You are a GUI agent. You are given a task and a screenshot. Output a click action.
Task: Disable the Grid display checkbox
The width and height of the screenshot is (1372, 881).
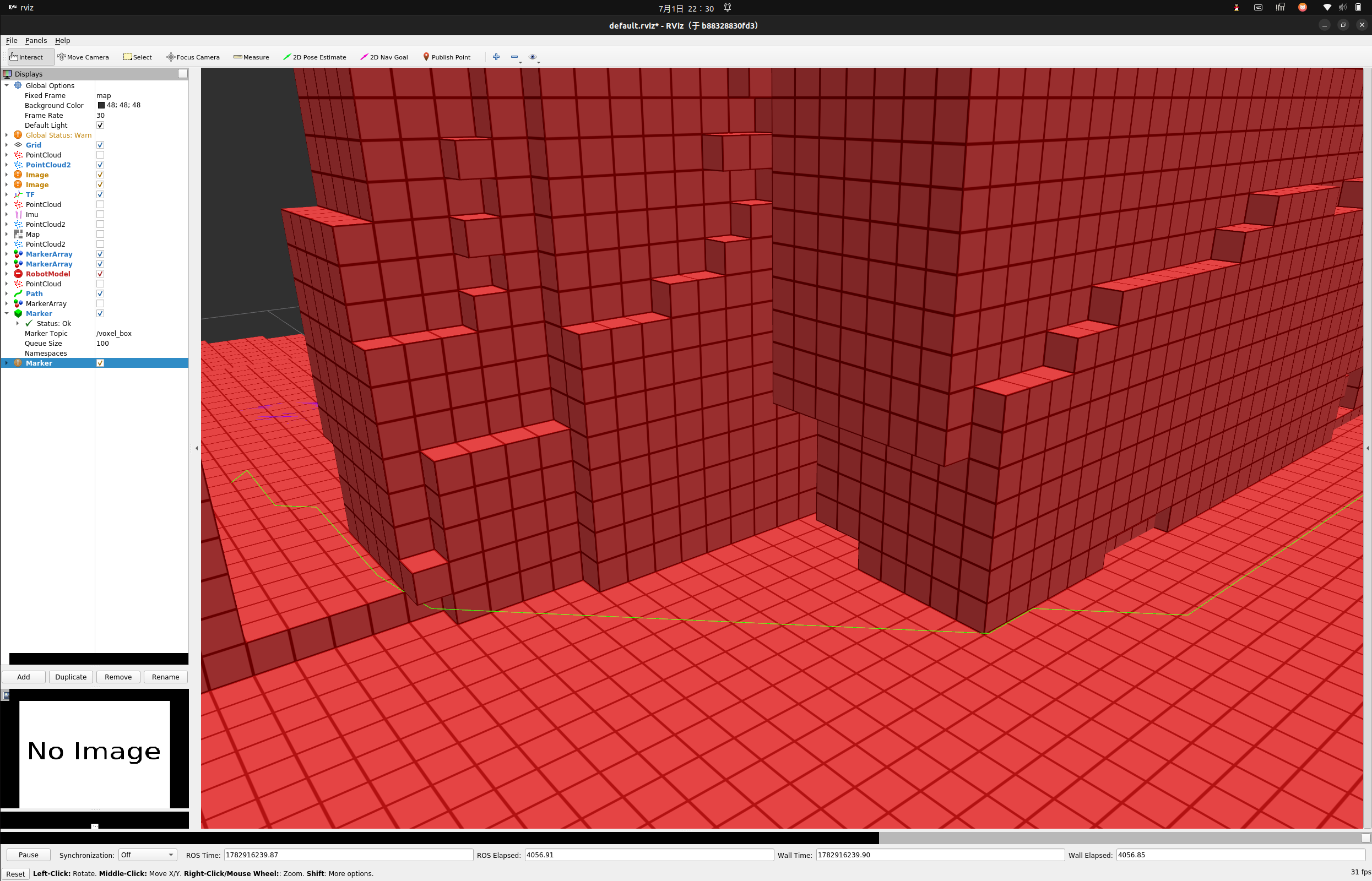(x=100, y=145)
